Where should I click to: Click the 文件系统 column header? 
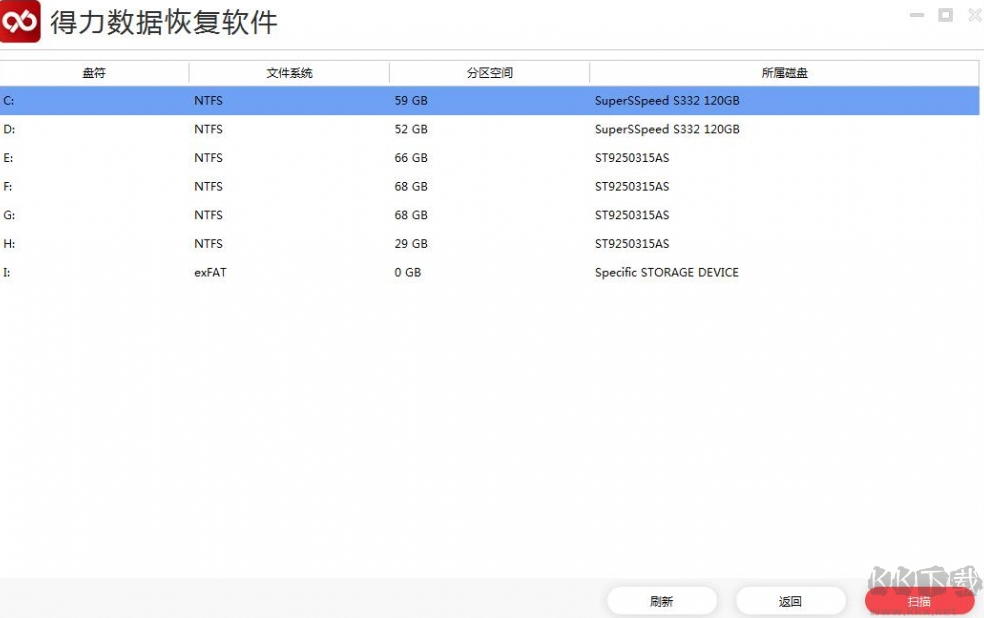[289, 72]
